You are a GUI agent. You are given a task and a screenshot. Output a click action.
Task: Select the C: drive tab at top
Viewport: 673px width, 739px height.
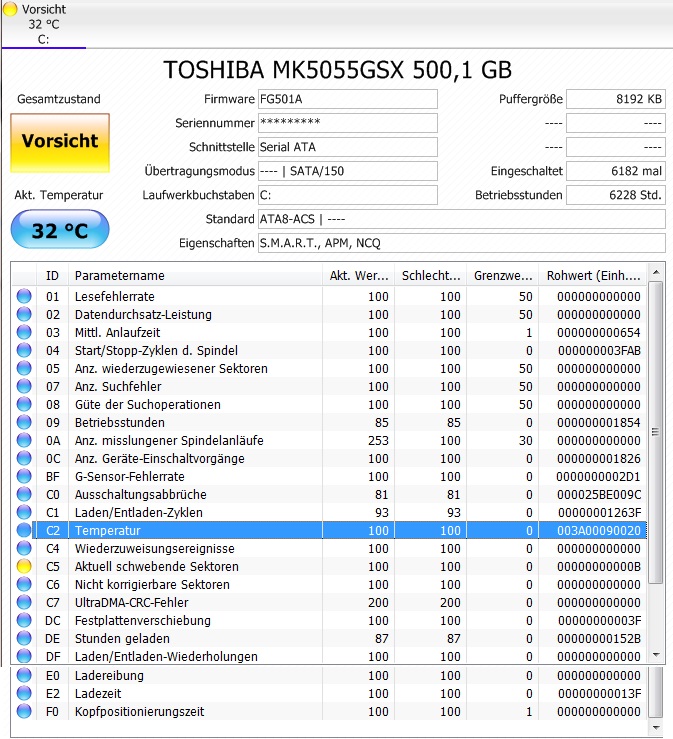tap(43, 24)
